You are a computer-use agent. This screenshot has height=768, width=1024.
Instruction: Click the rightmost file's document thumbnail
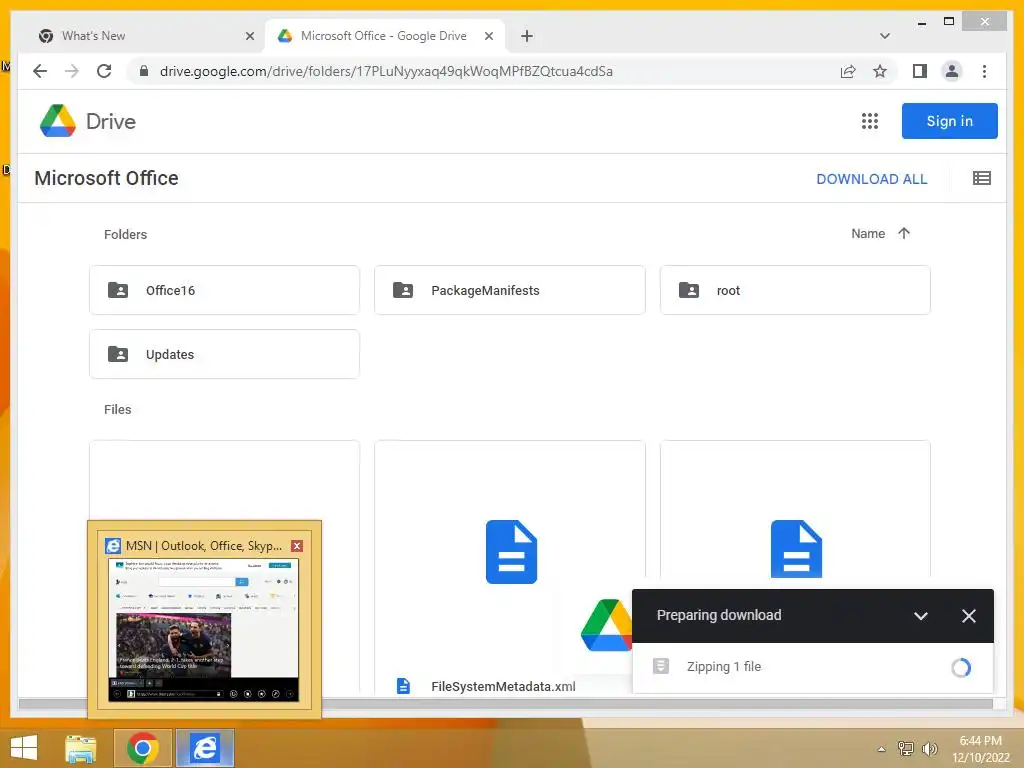click(x=796, y=549)
